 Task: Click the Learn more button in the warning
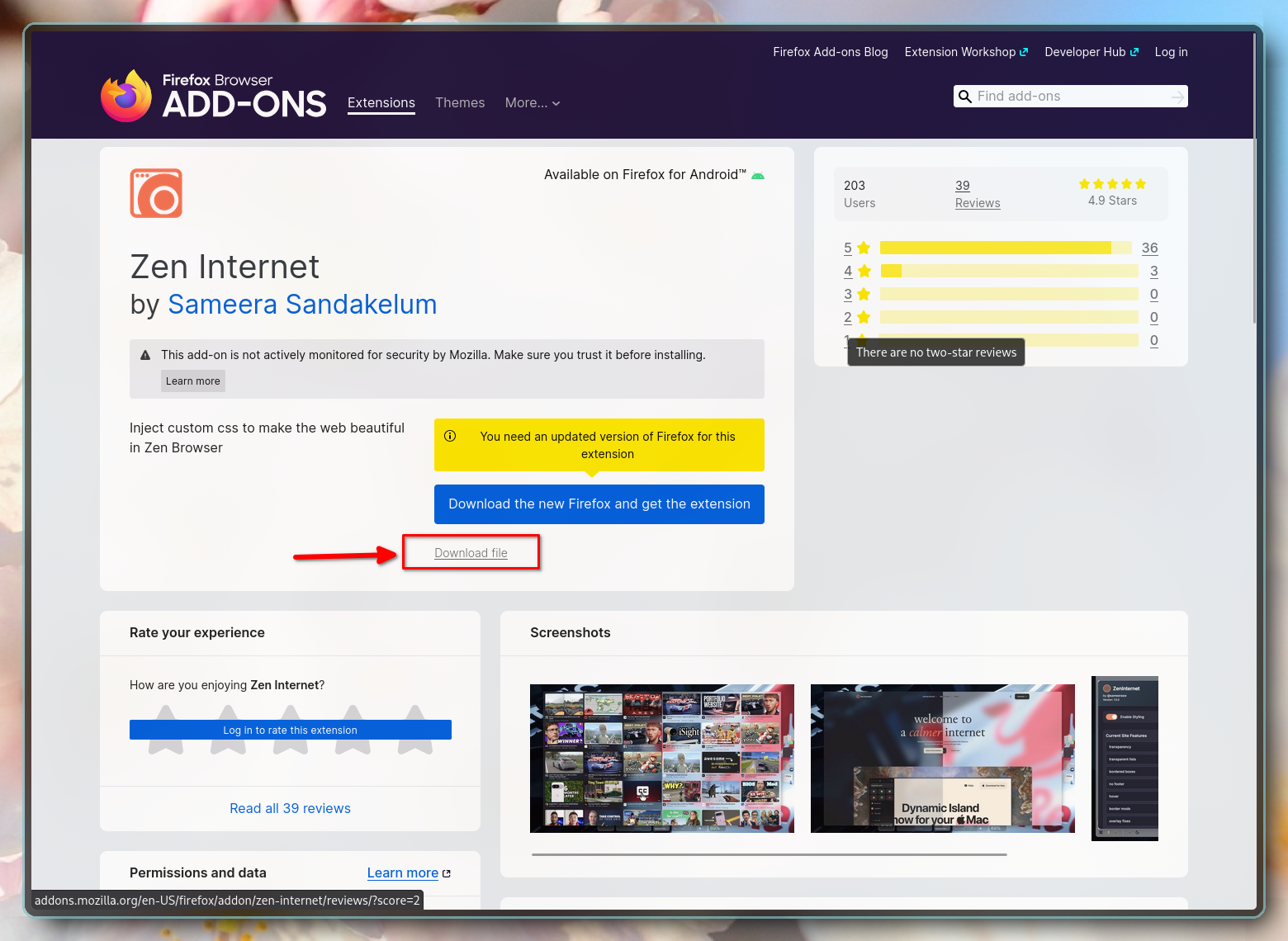tap(193, 381)
